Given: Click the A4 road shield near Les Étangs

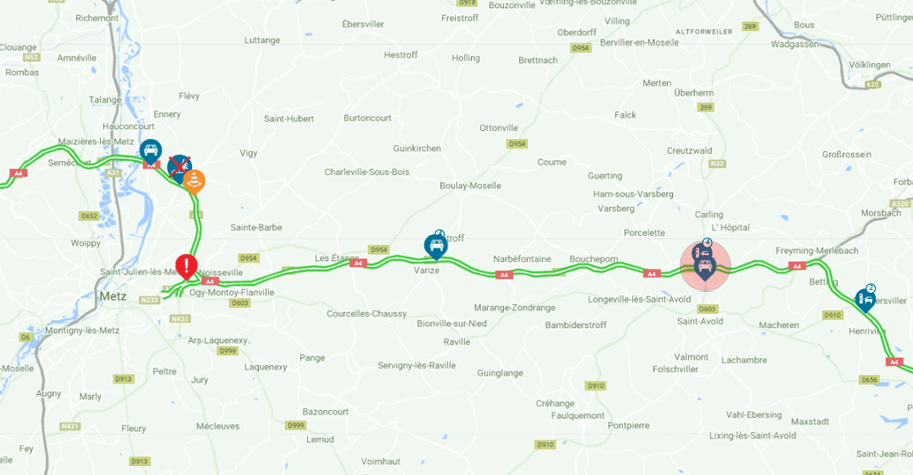Looking at the screenshot, I should [x=358, y=264].
